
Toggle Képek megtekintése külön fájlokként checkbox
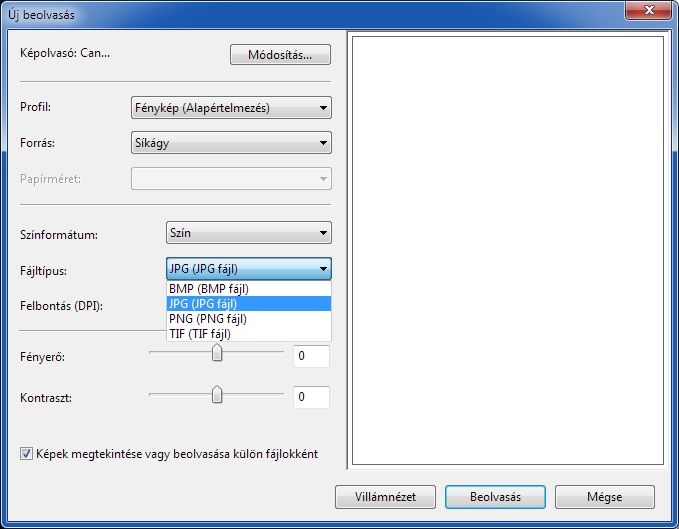[26, 454]
